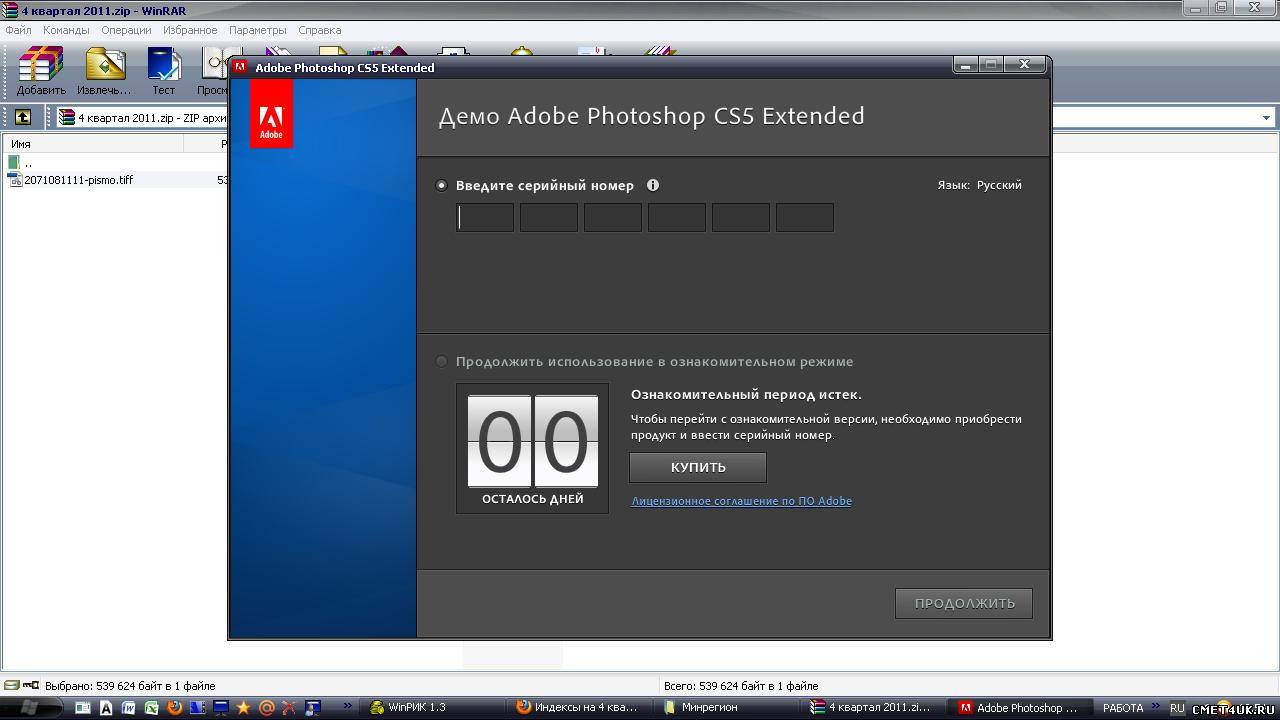
Task: Expand hidden quick launch icons chevron
Action: (x=347, y=707)
